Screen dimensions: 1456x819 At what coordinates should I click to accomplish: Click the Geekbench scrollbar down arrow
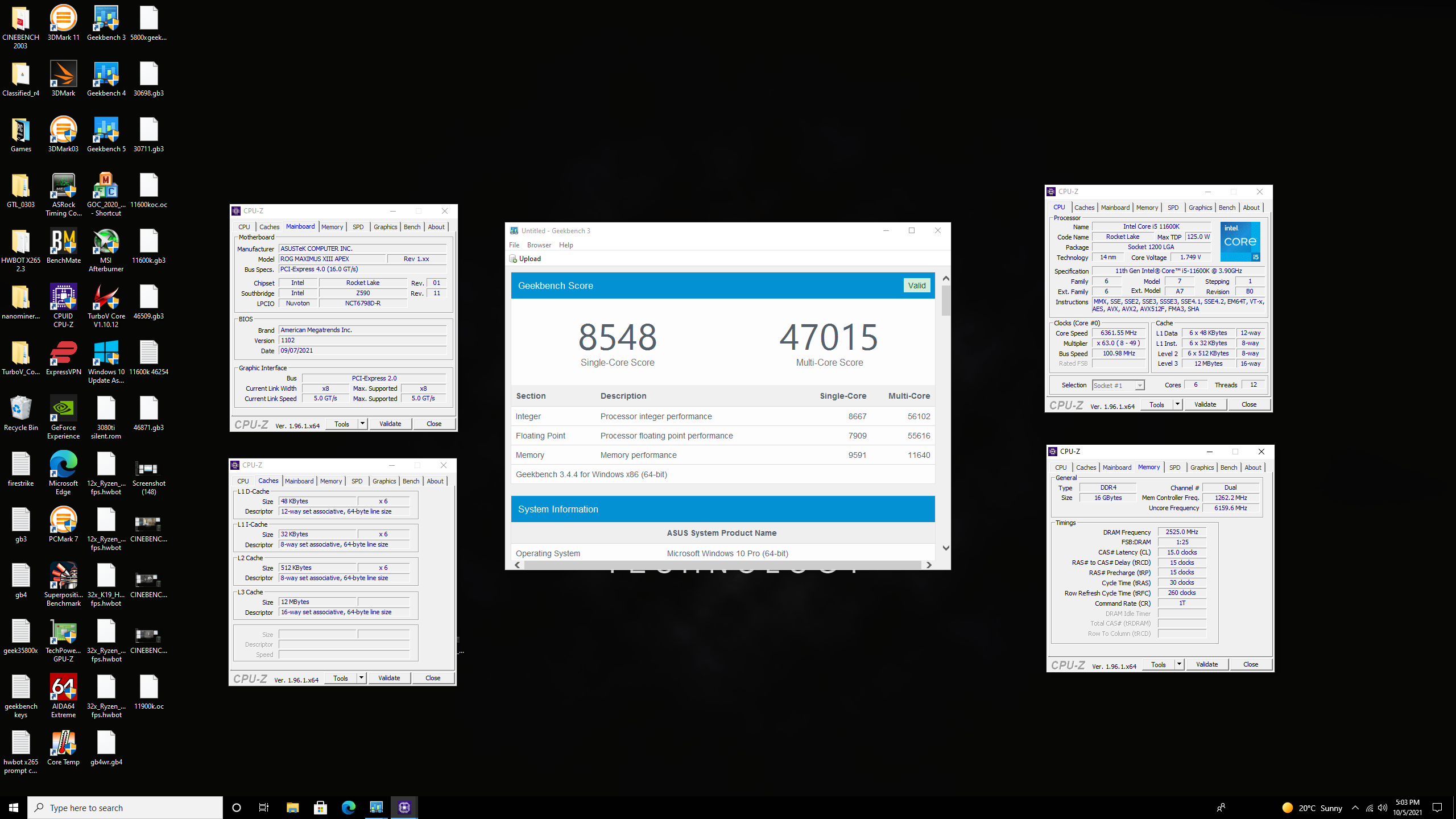point(946,548)
